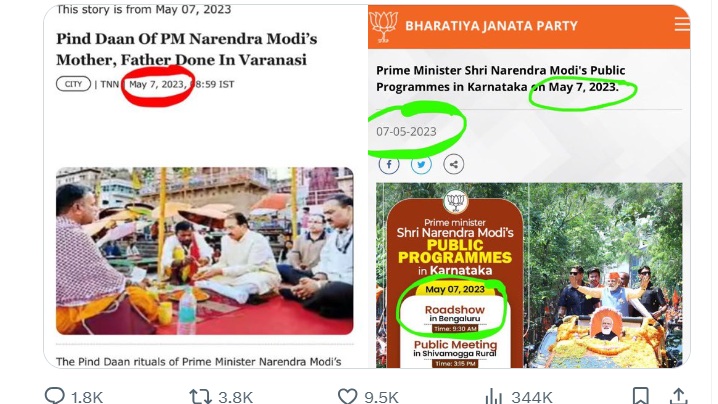This screenshot has width=718, height=404.
Task: Click the share upload icon
Action: [679, 396]
